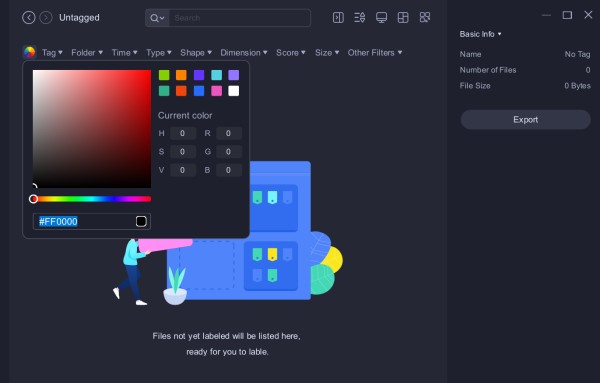Screen dimensions: 600x383
Task: Click the grid selection view icon
Action: tap(425, 17)
